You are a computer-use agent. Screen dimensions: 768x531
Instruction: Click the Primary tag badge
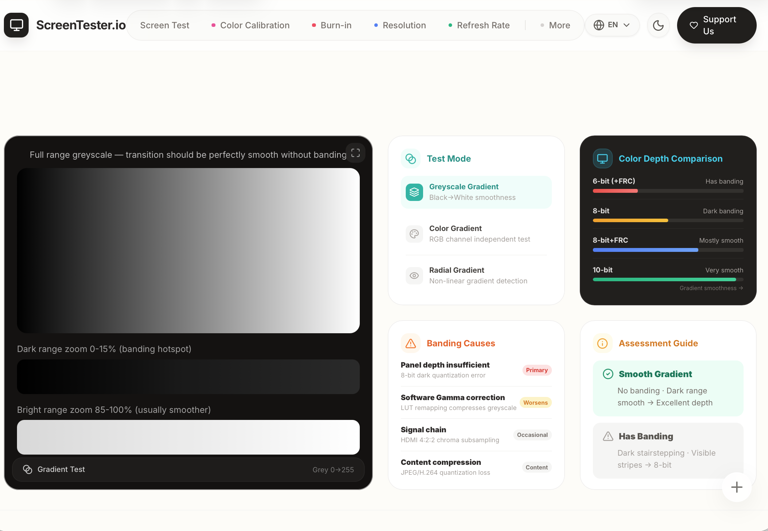[537, 370]
